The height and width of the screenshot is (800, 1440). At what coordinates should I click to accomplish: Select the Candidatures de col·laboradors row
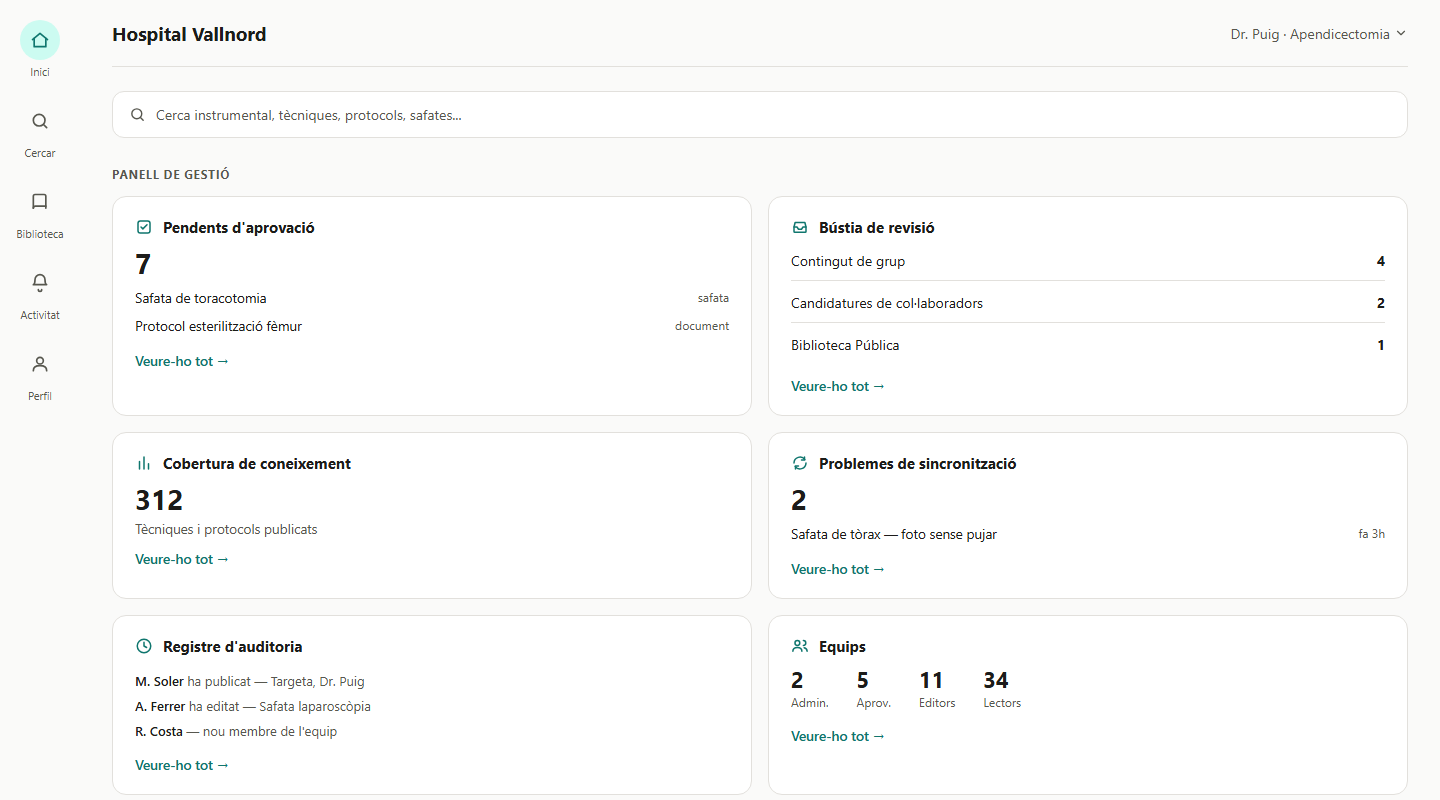tap(1088, 303)
